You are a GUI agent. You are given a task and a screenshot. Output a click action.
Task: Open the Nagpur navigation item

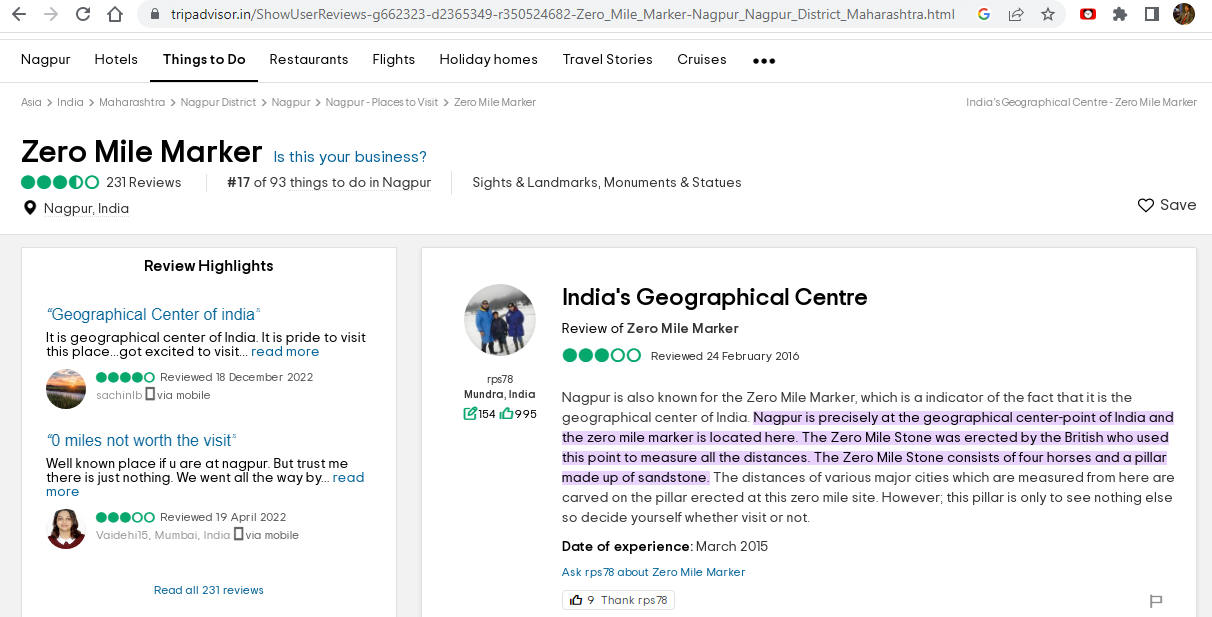[46, 59]
